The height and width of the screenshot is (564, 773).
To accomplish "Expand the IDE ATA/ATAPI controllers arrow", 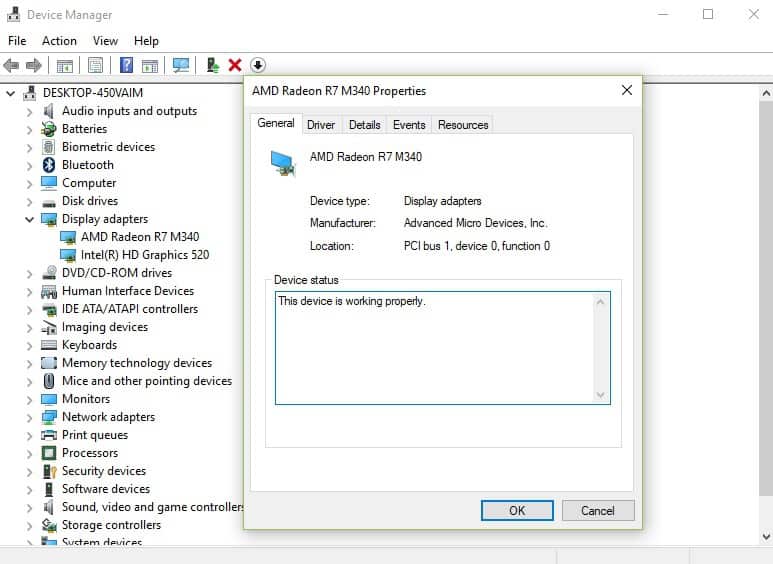I will [x=29, y=310].
